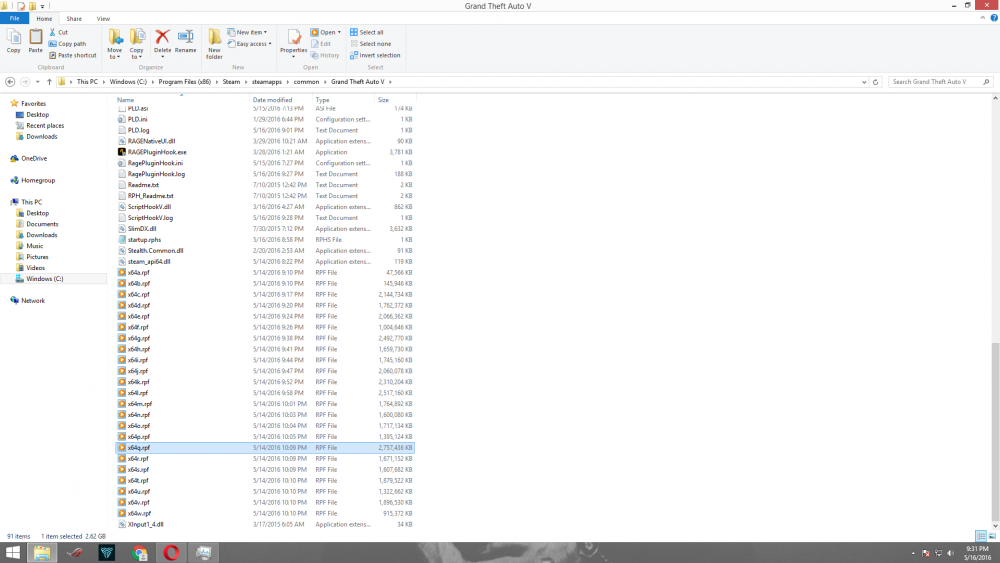The width and height of the screenshot is (1000, 563).
Task: Select the RAGEPluginHook.exe file
Action: tap(265, 152)
